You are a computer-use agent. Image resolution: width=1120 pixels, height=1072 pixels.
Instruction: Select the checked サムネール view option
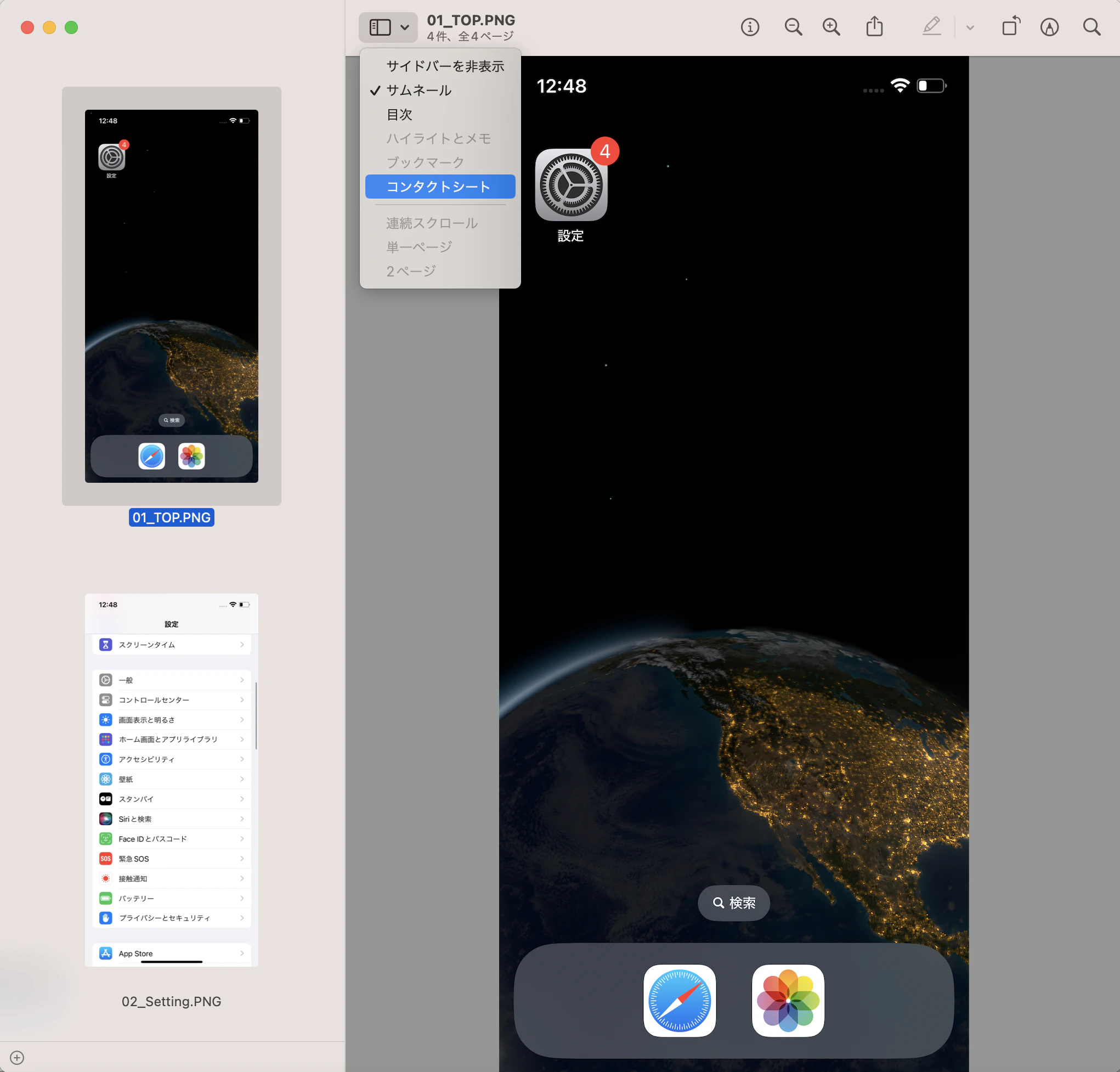click(418, 91)
